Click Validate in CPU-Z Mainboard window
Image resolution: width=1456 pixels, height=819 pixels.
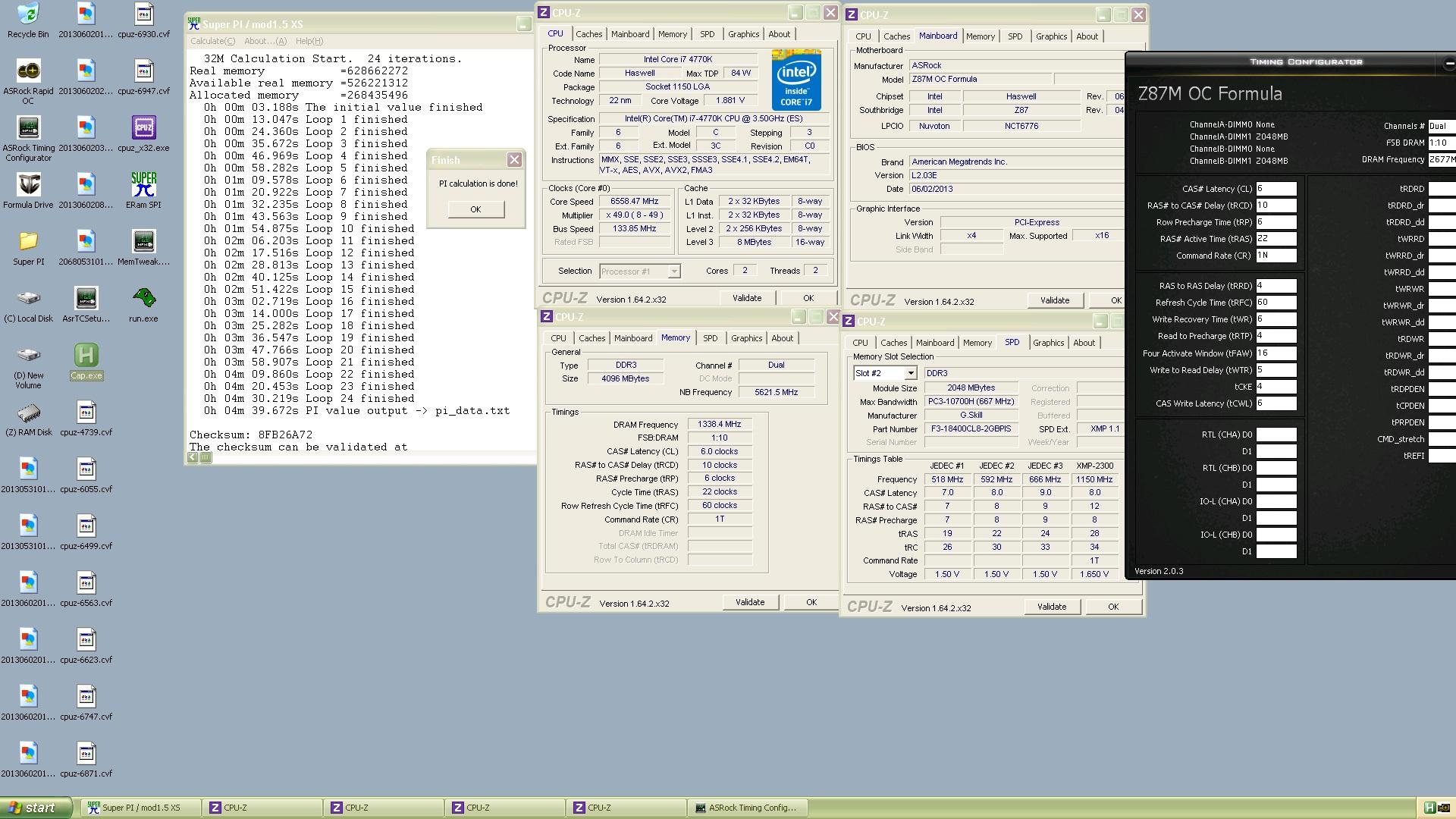1054,300
